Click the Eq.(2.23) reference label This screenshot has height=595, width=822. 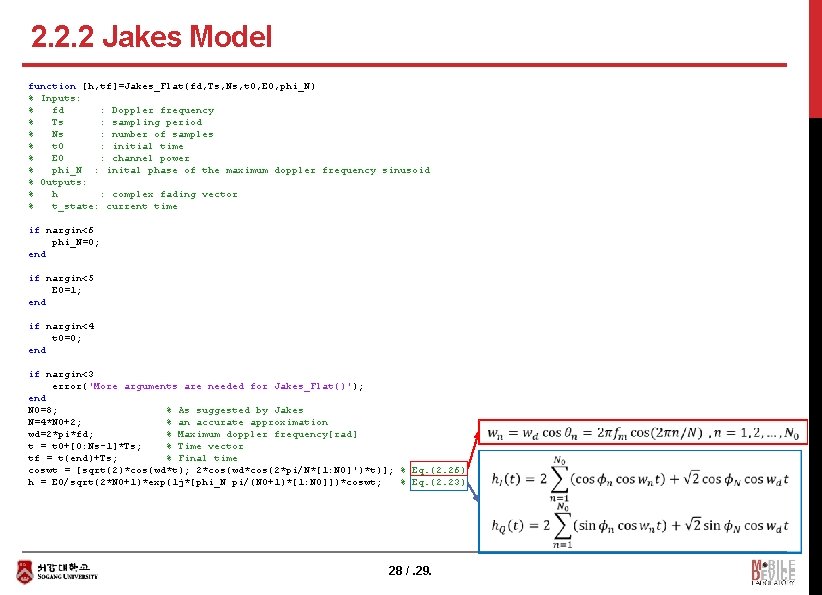click(x=437, y=481)
